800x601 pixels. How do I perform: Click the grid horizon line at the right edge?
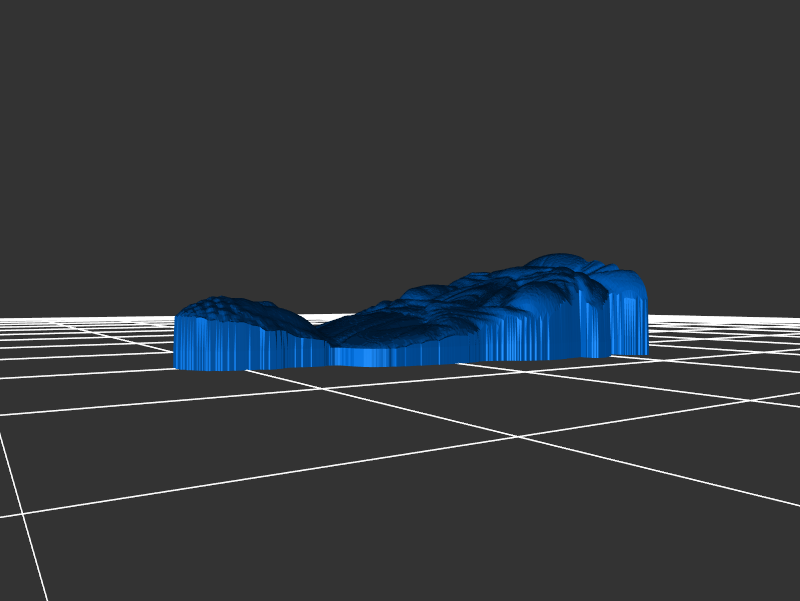794,318
